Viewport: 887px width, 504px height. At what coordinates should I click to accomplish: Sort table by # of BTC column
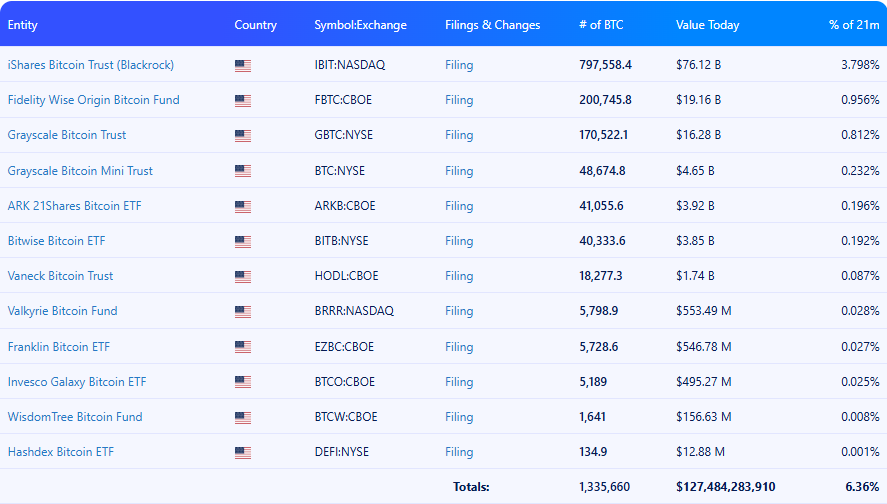click(x=603, y=25)
